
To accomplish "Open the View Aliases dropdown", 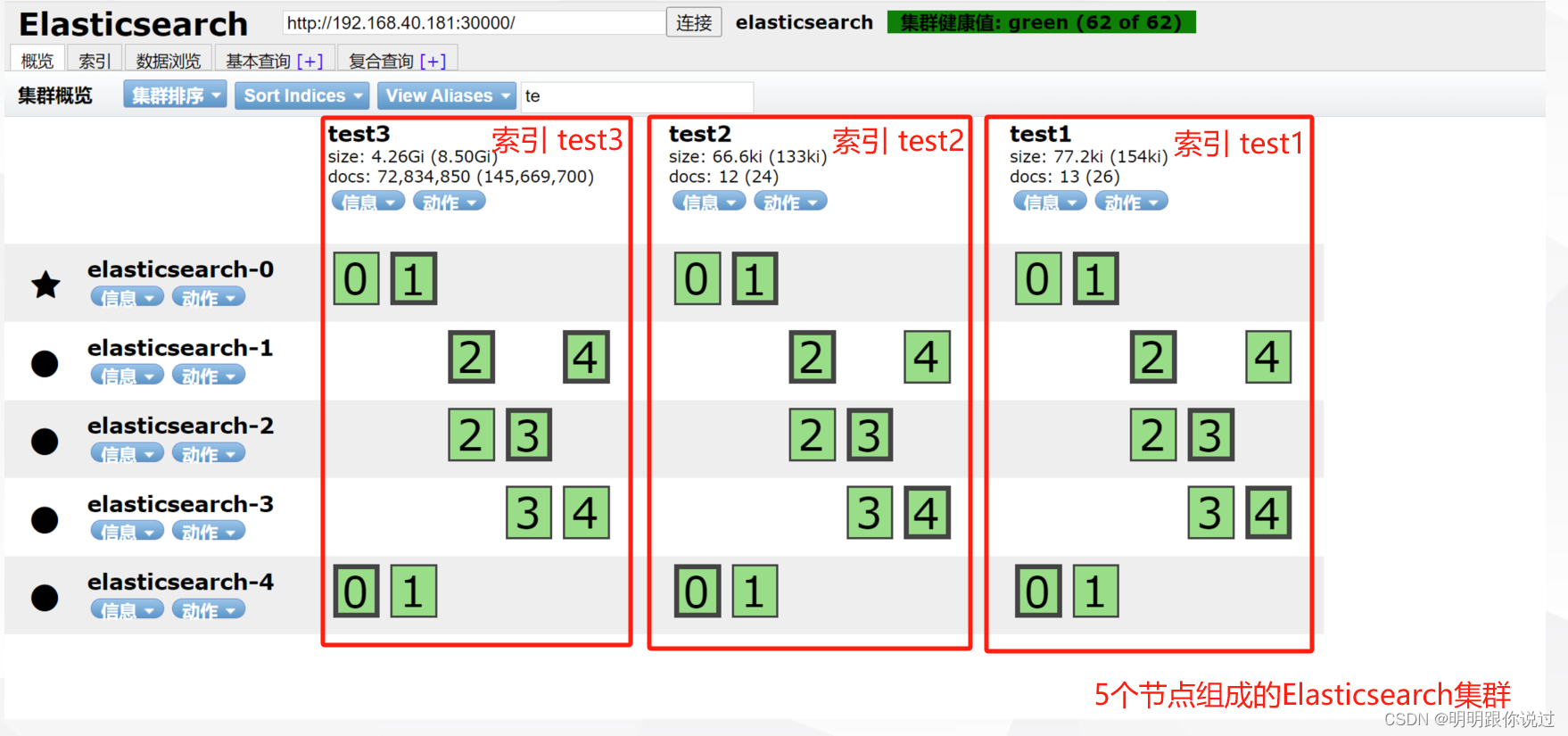I will point(447,95).
